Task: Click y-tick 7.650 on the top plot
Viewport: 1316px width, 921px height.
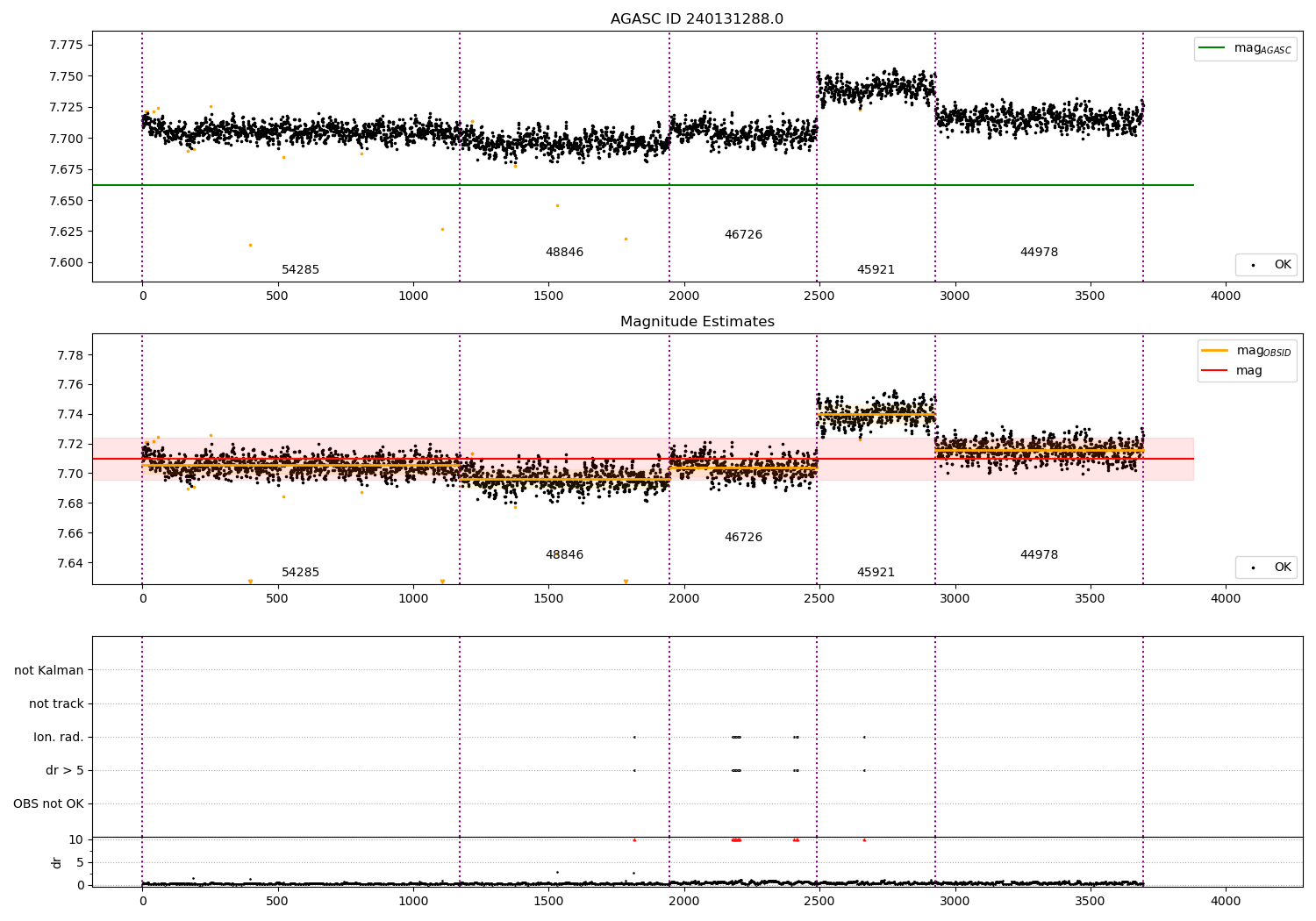Action: 67,201
